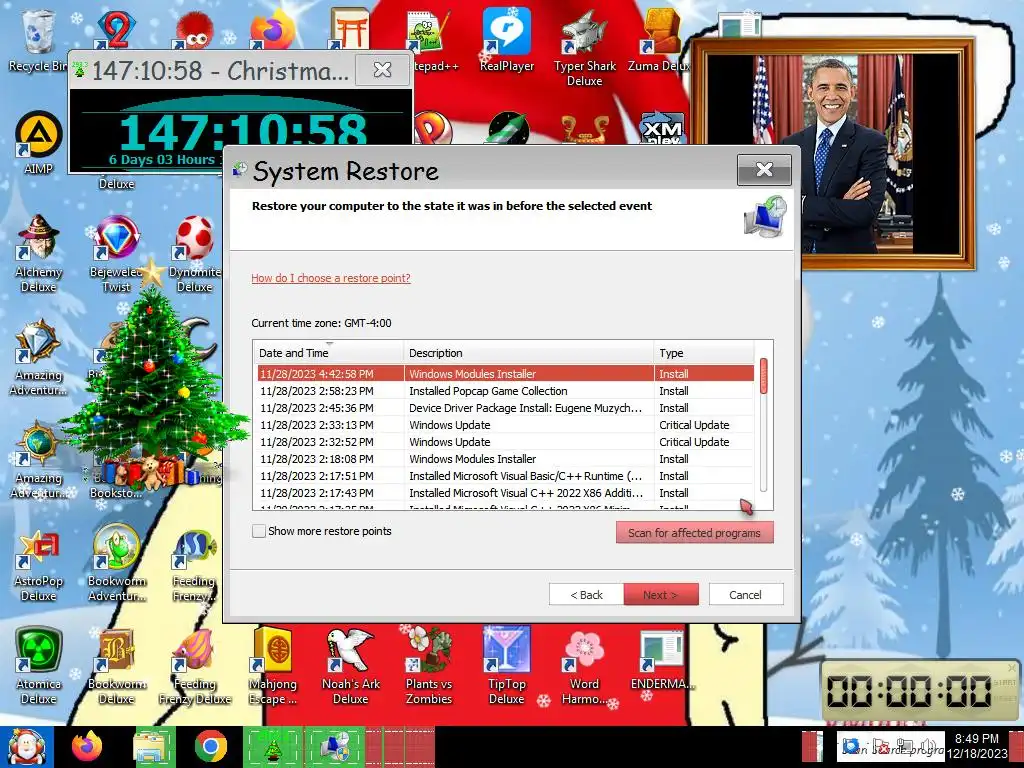Image resolution: width=1024 pixels, height=768 pixels.
Task: Select Installed Microsoft Visual Basic/C++ Runtime row
Action: click(x=505, y=475)
